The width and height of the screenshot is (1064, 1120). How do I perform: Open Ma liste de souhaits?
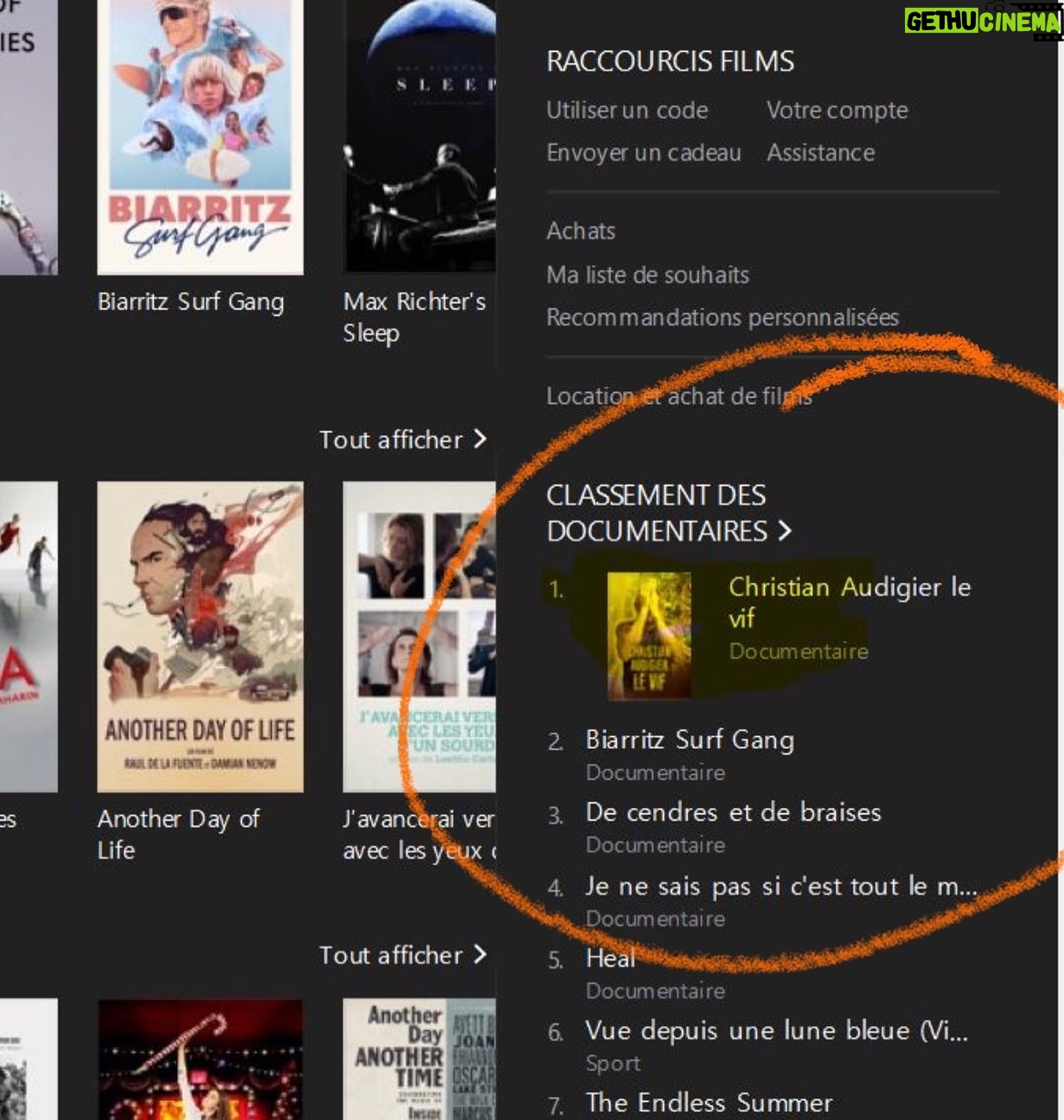pyautogui.click(x=647, y=275)
